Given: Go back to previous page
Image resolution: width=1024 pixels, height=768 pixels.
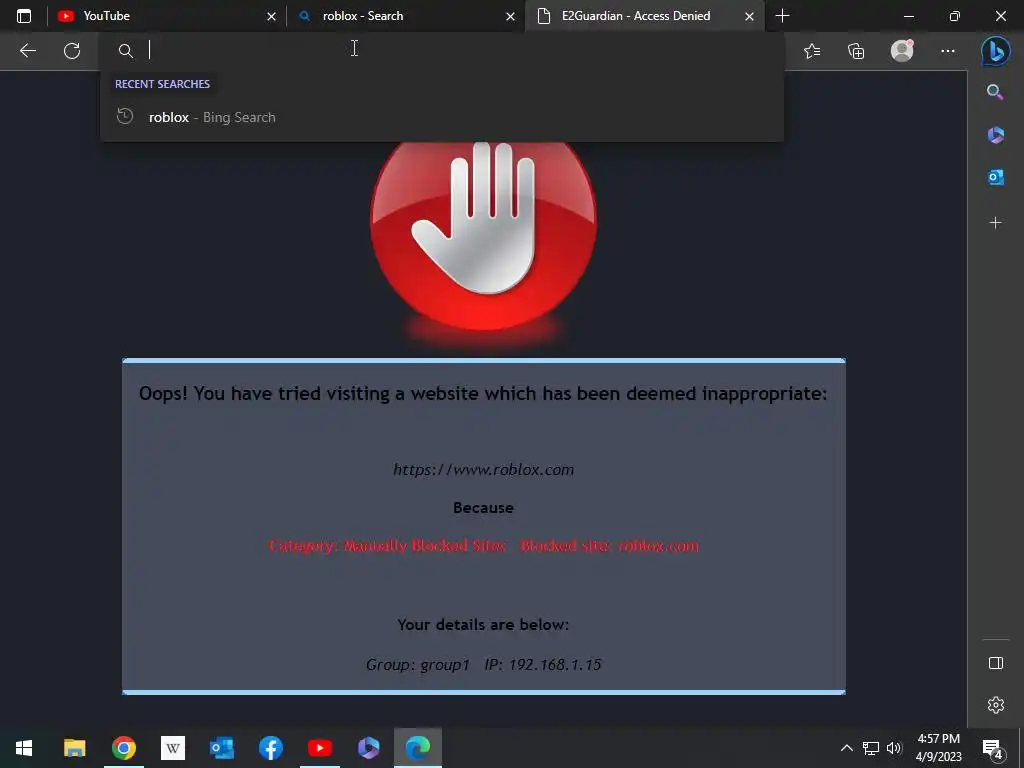Looking at the screenshot, I should (x=27, y=50).
